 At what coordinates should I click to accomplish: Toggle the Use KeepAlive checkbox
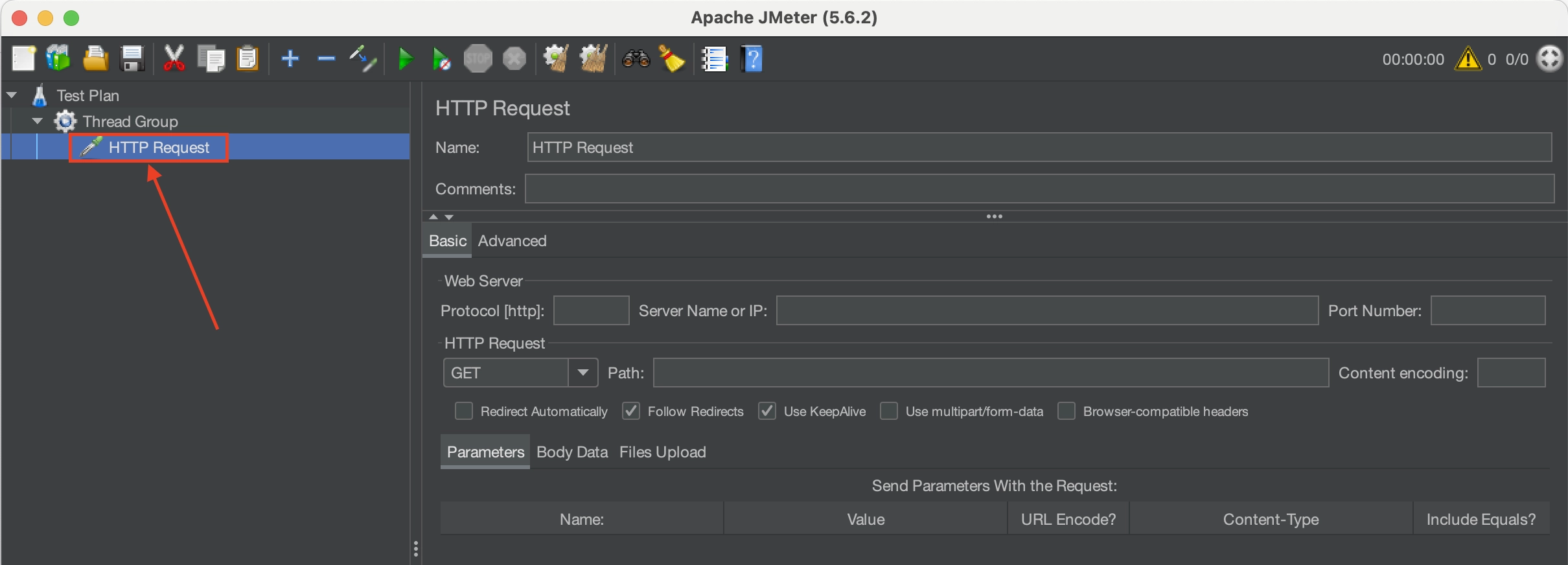(x=767, y=411)
